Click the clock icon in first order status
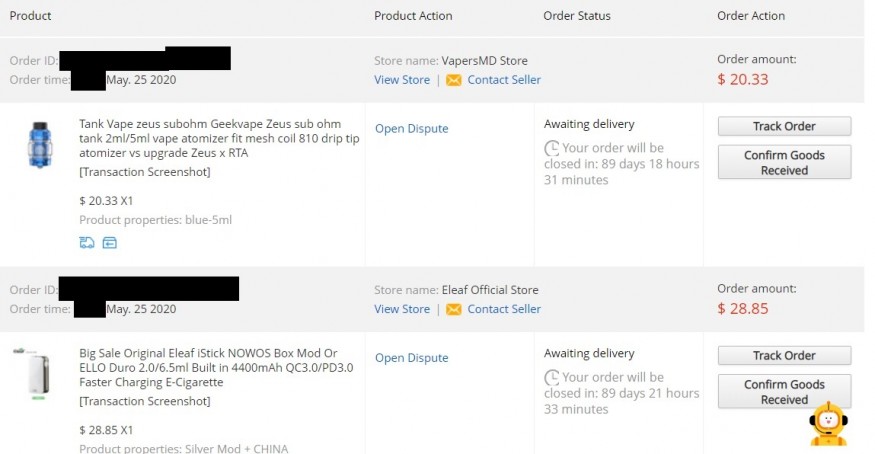 [551, 148]
